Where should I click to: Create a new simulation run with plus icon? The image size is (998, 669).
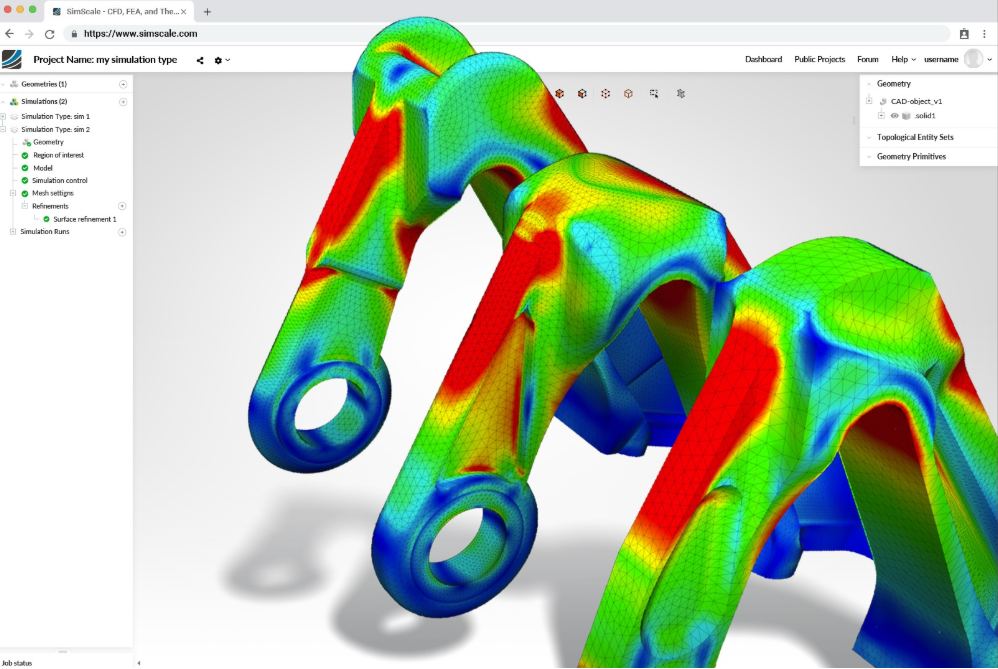pyautogui.click(x=123, y=232)
